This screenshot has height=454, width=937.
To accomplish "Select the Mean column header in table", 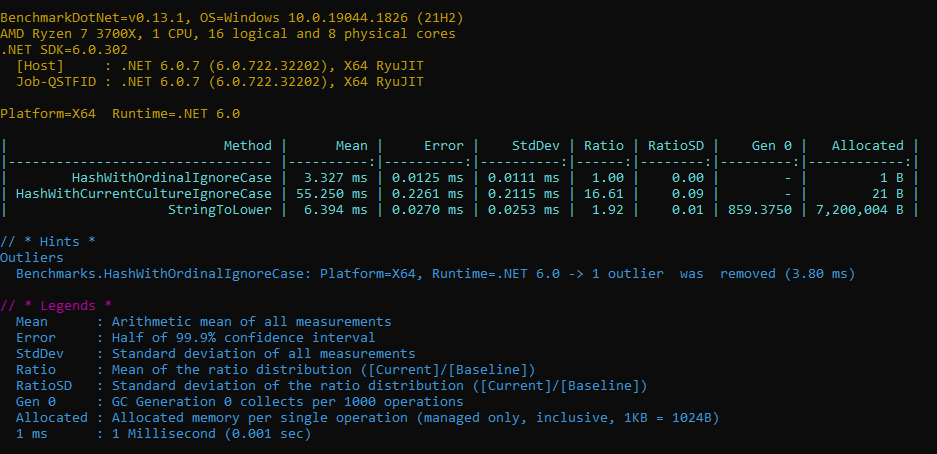I will coord(351,145).
